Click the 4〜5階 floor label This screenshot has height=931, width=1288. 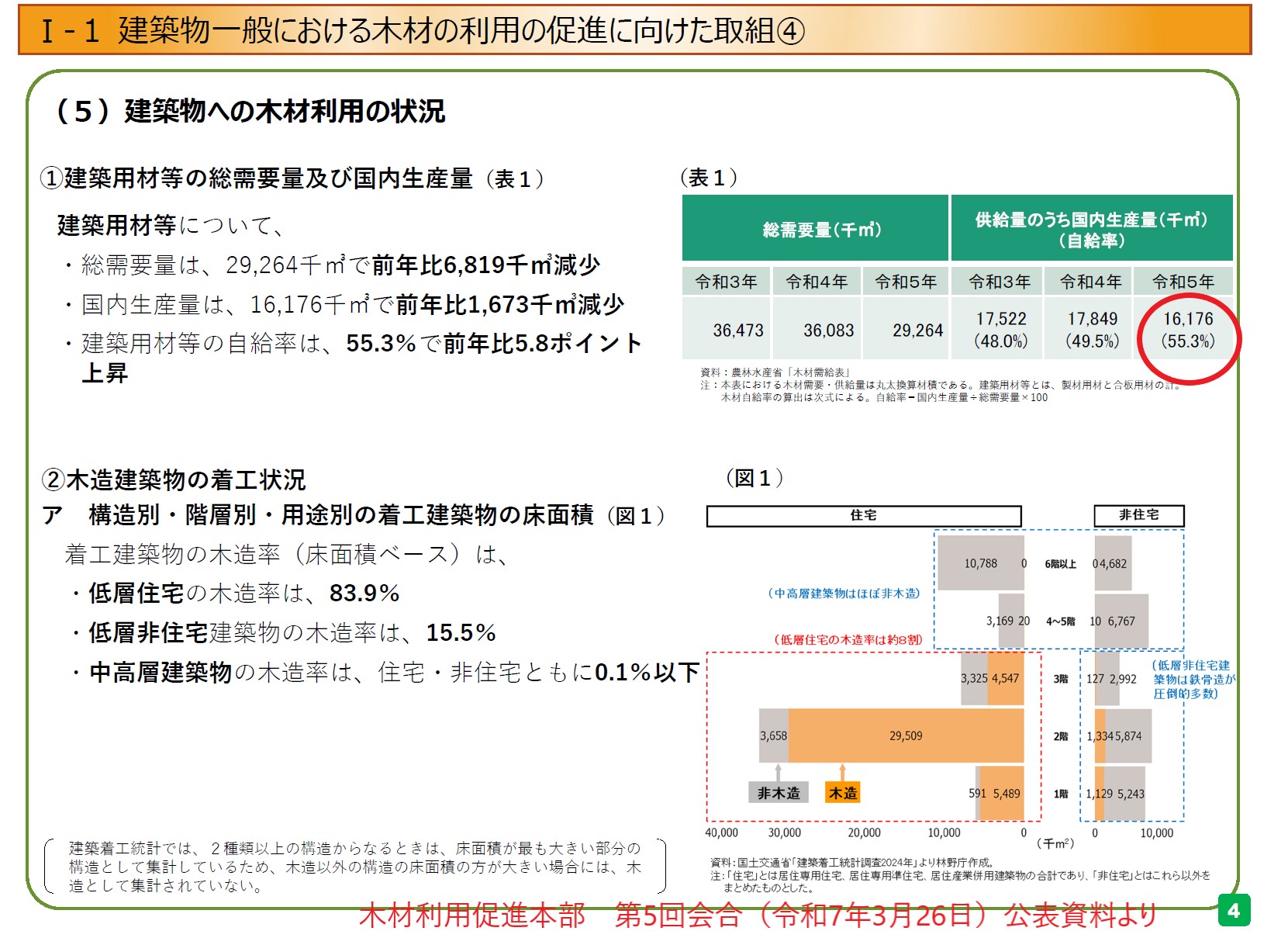(x=1060, y=621)
